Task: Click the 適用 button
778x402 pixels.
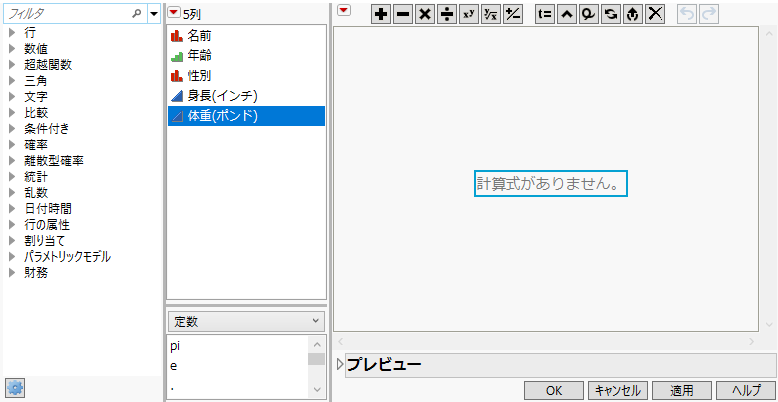Action: 682,391
